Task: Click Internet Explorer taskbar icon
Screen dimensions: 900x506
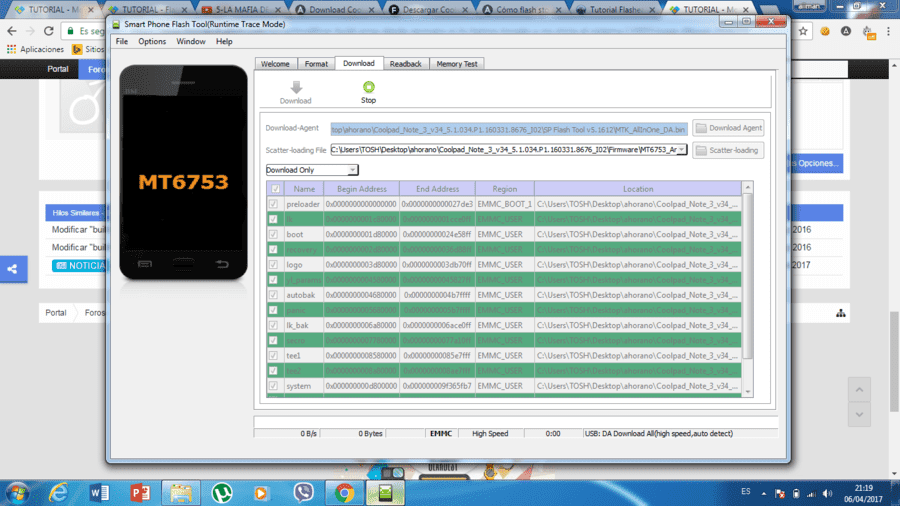Action: click(x=59, y=493)
